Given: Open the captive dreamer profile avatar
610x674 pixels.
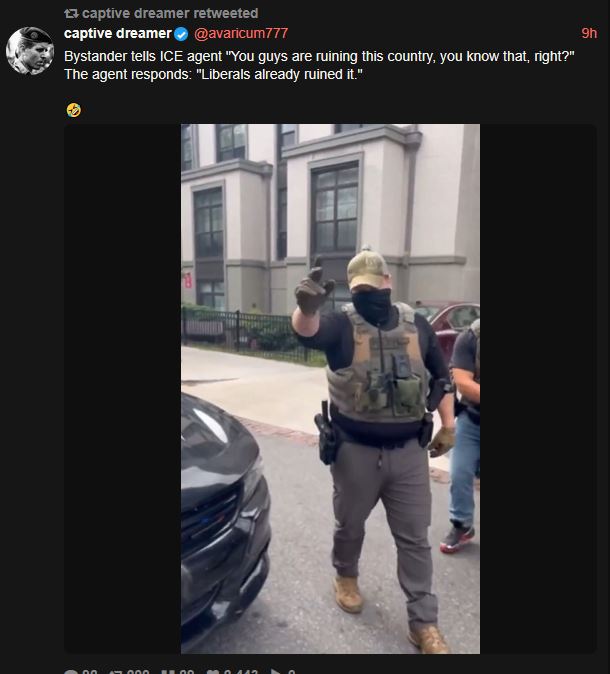Looking at the screenshot, I should [30, 51].
